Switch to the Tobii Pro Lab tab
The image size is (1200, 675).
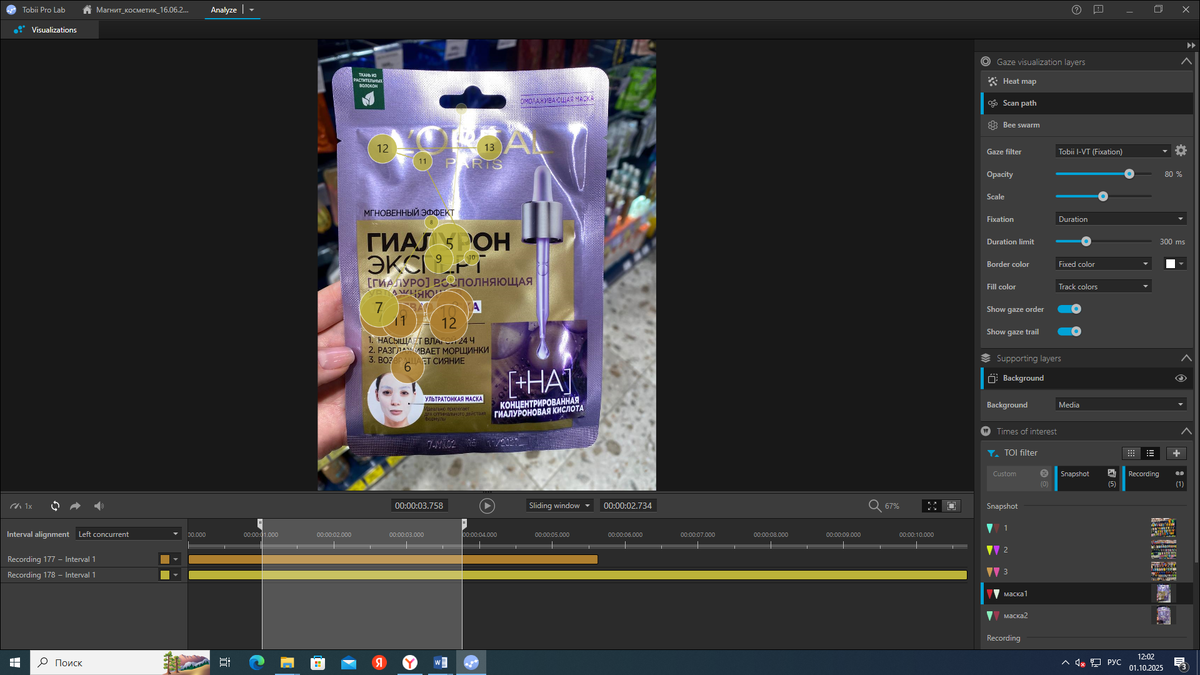click(36, 10)
